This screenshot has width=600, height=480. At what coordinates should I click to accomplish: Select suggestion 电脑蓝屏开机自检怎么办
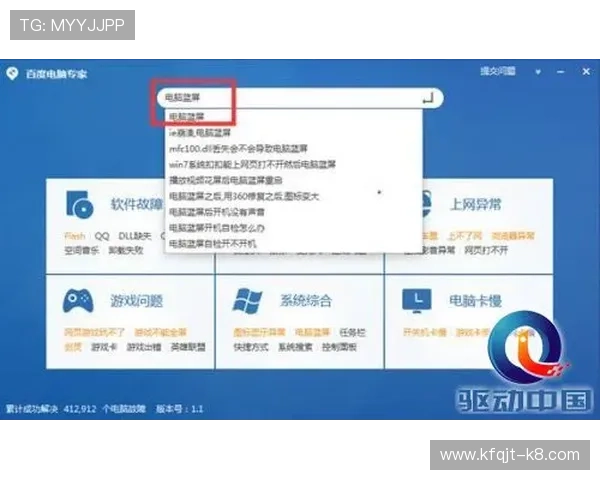(x=217, y=228)
